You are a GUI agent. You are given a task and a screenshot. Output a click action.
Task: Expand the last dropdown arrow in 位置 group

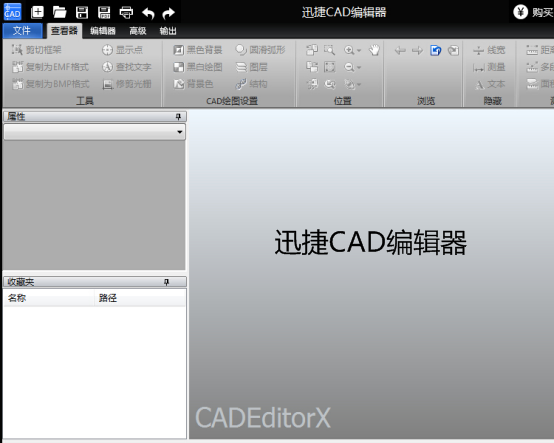tap(359, 84)
